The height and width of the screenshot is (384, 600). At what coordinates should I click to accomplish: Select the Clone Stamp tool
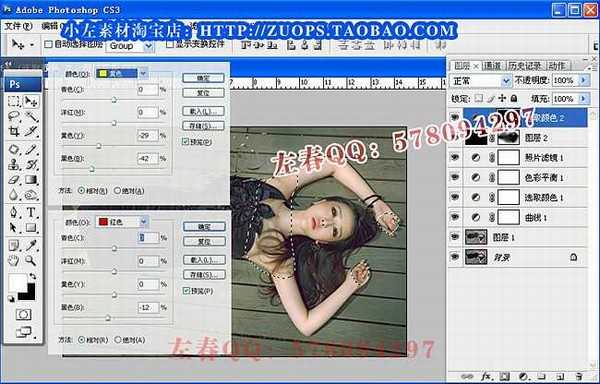click(x=14, y=165)
